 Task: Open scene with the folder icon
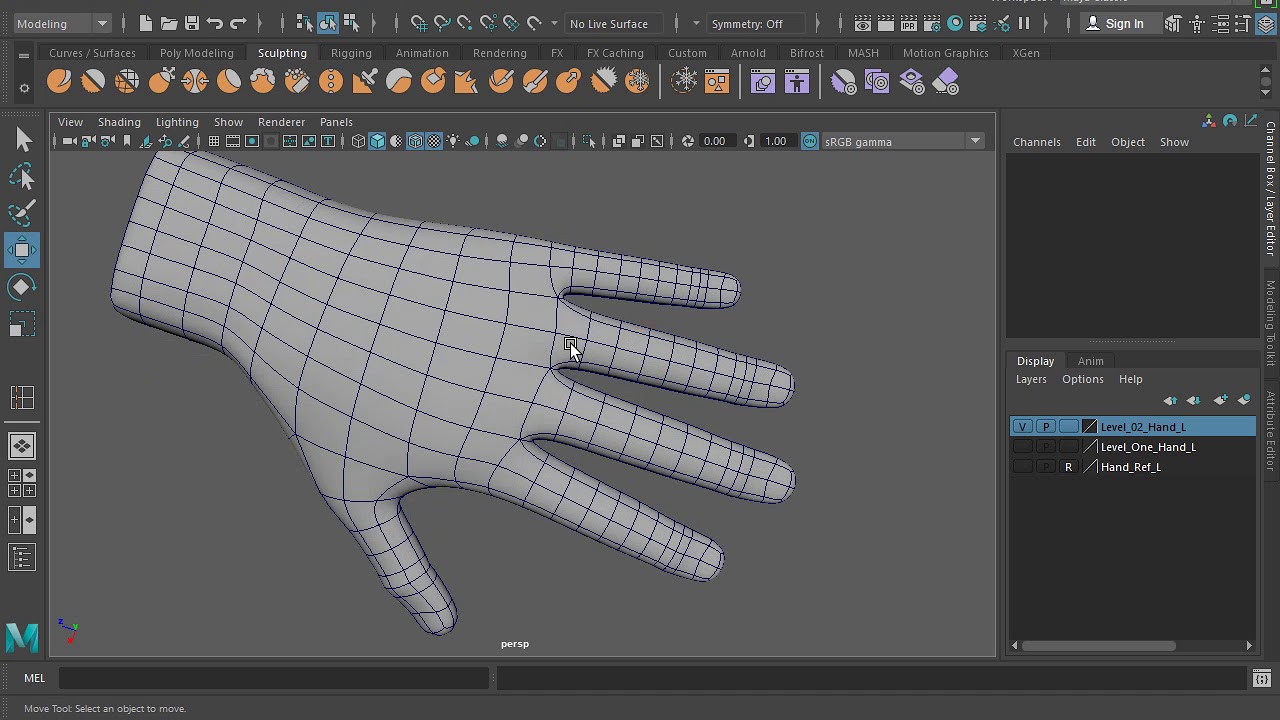(169, 23)
